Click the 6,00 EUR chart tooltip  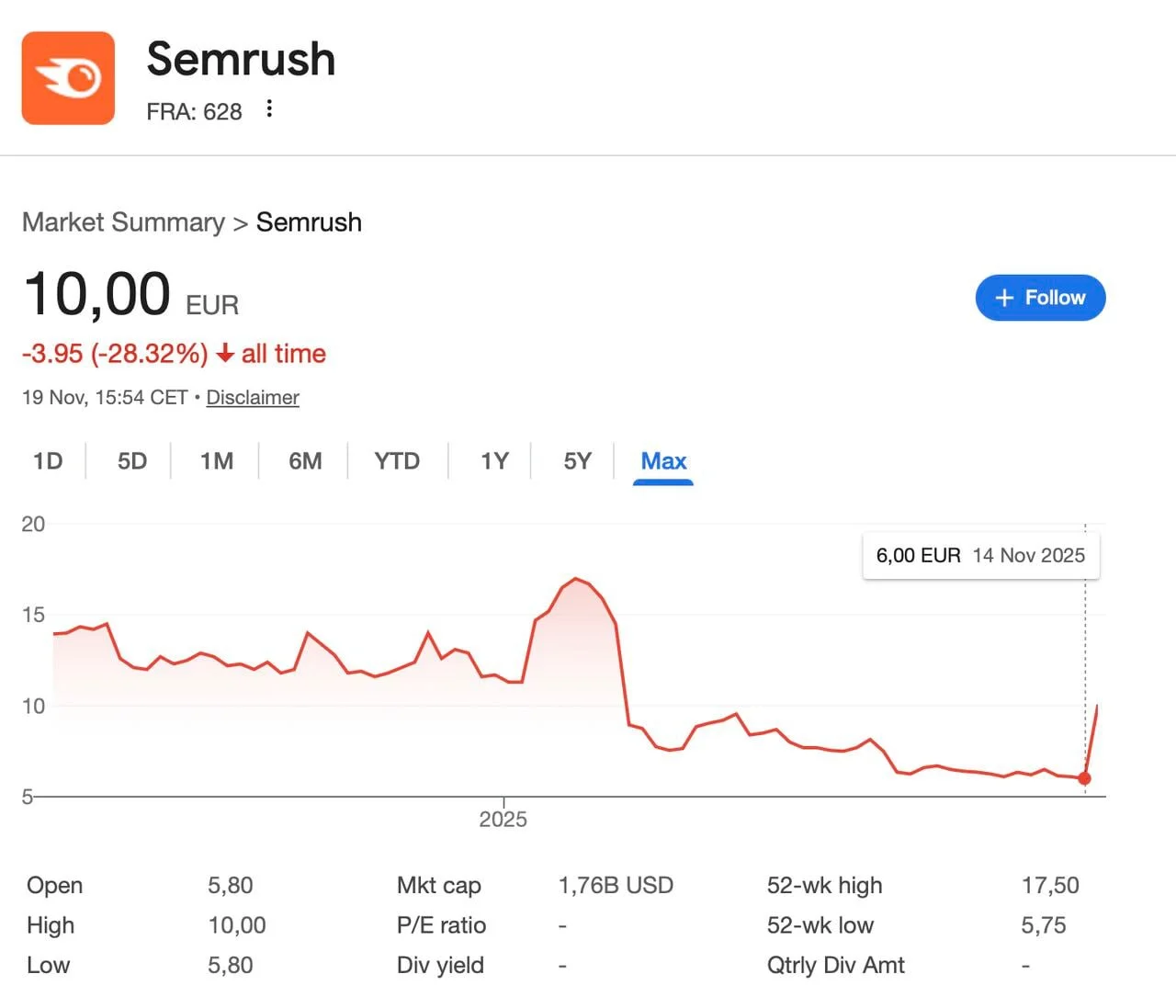(980, 556)
